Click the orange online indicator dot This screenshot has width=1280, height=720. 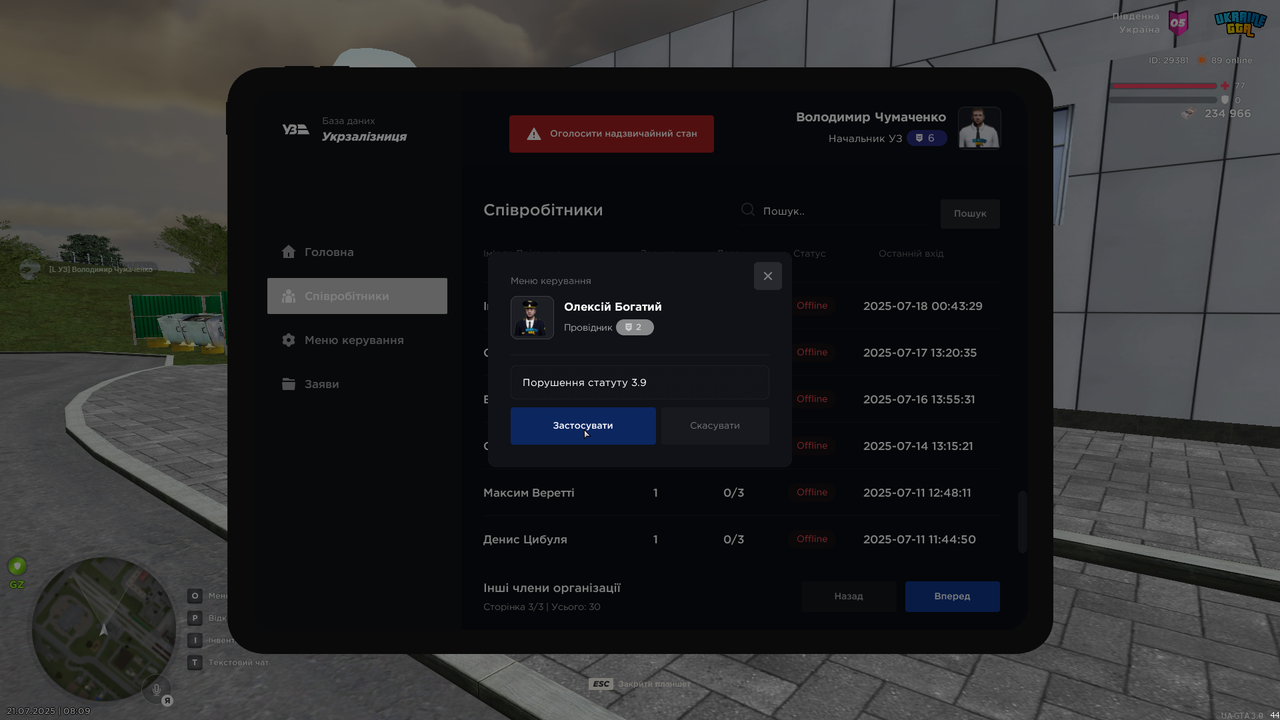[x=1202, y=60]
